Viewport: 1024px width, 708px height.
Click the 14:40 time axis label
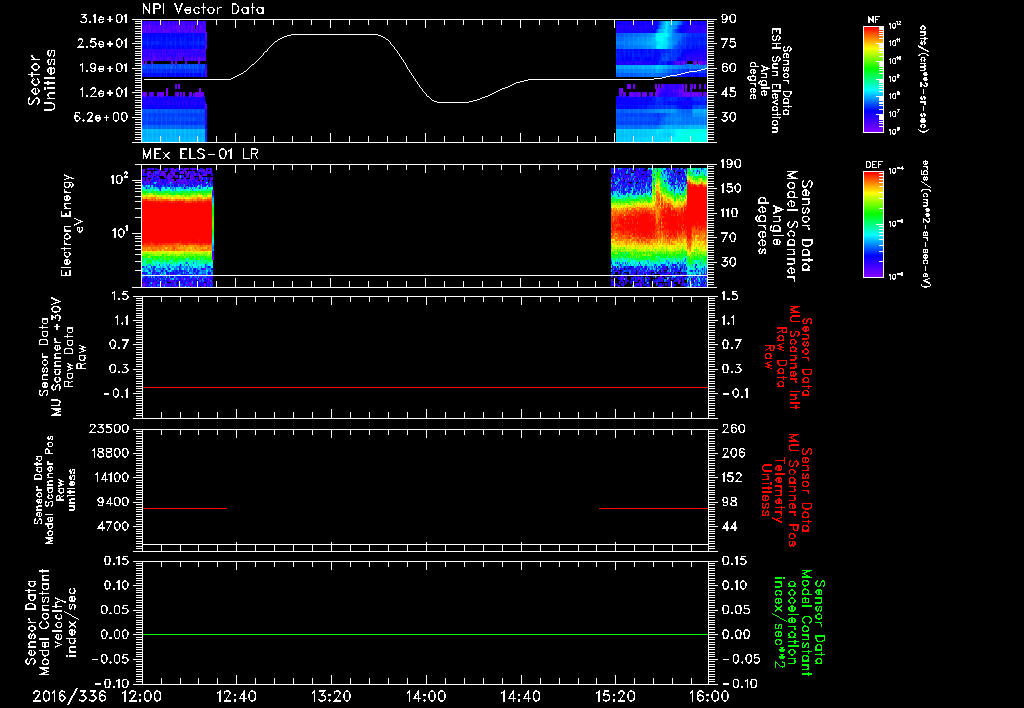[x=520, y=696]
